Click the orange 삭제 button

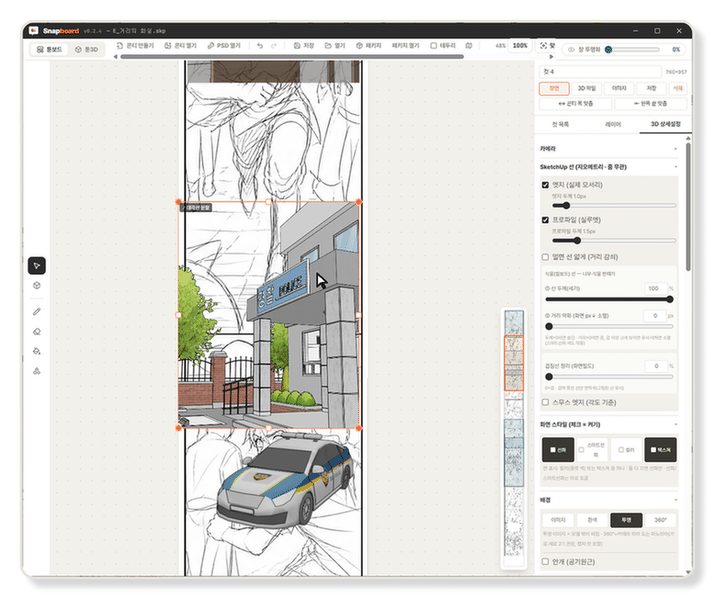(678, 88)
